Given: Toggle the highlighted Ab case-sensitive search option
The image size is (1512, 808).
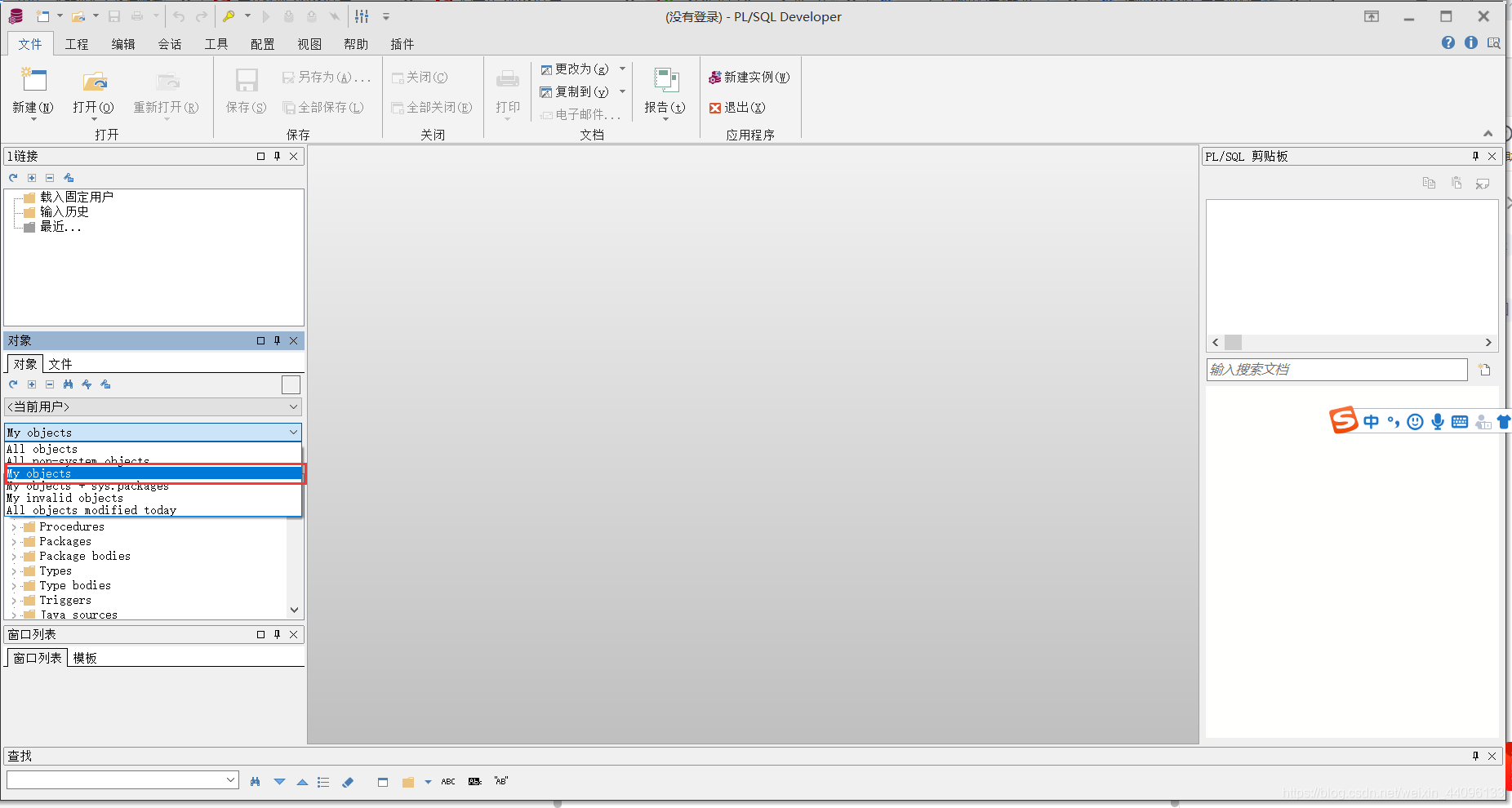Looking at the screenshot, I should (475, 782).
